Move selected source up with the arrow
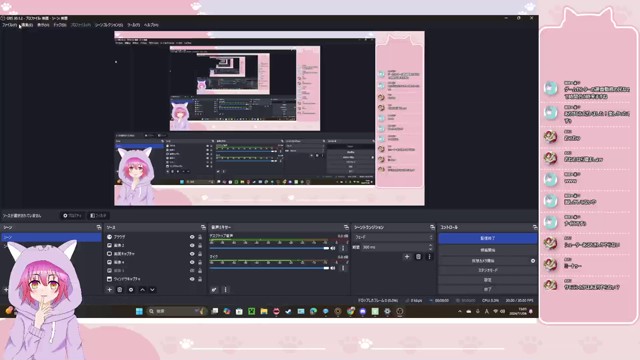Screen dimensions: 640x360 pyautogui.click(x=142, y=290)
